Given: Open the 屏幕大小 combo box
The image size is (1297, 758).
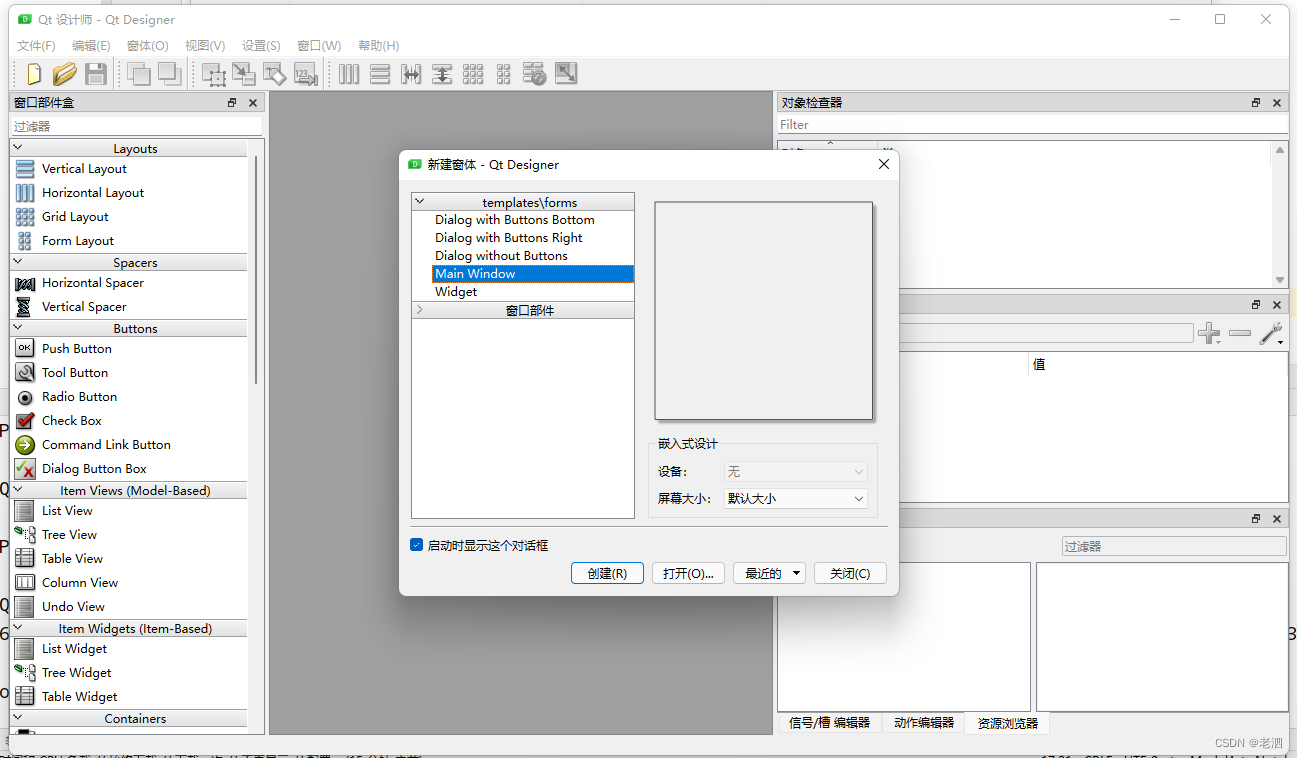Looking at the screenshot, I should click(x=796, y=498).
